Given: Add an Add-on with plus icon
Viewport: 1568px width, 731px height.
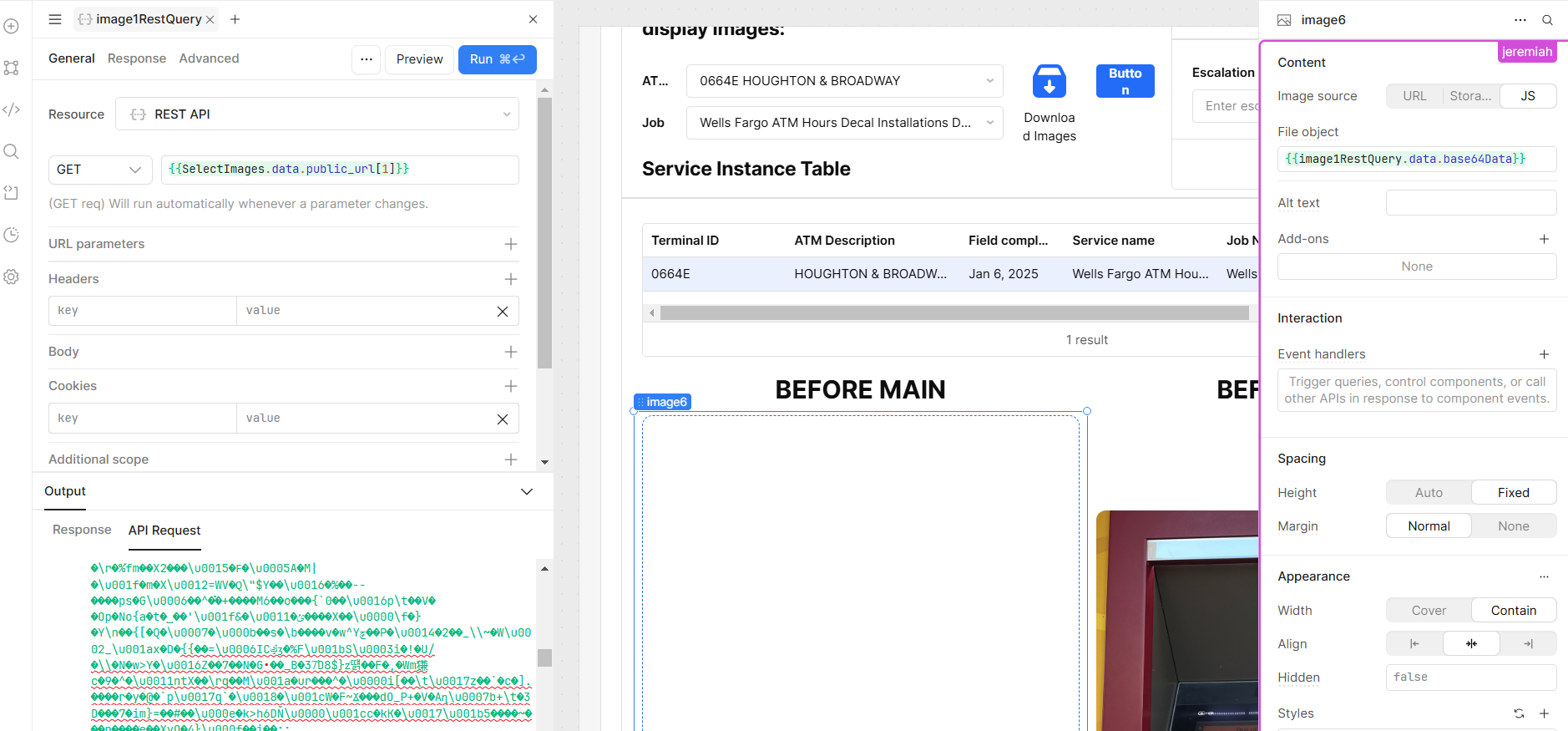Looking at the screenshot, I should pos(1544,239).
